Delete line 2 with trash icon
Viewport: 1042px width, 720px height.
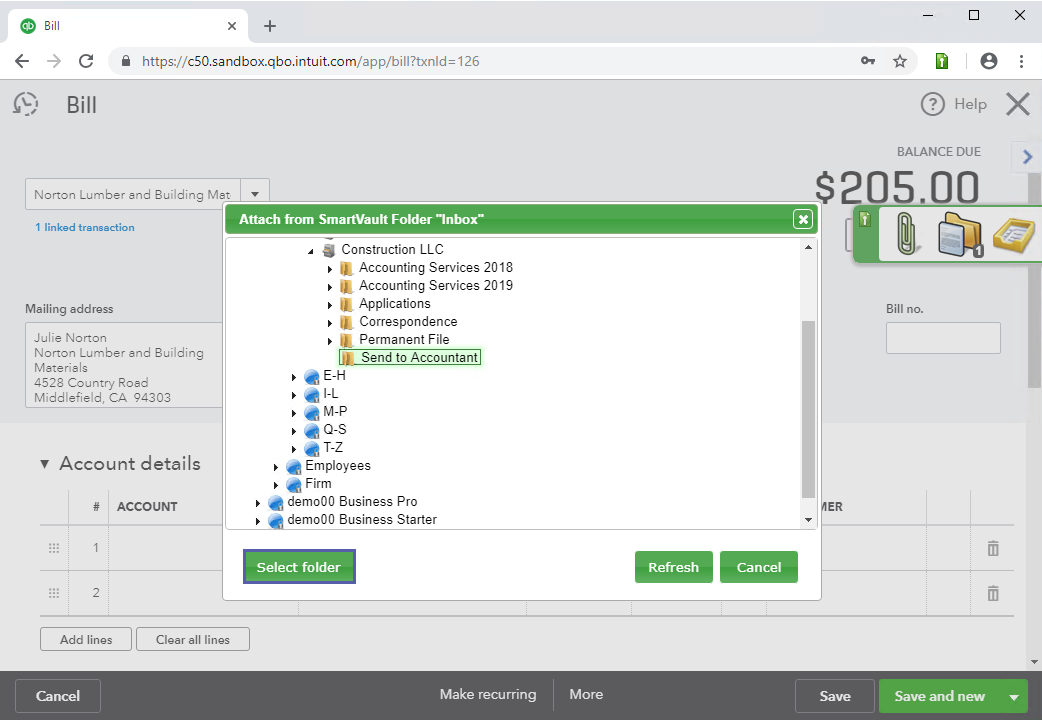pos(993,593)
